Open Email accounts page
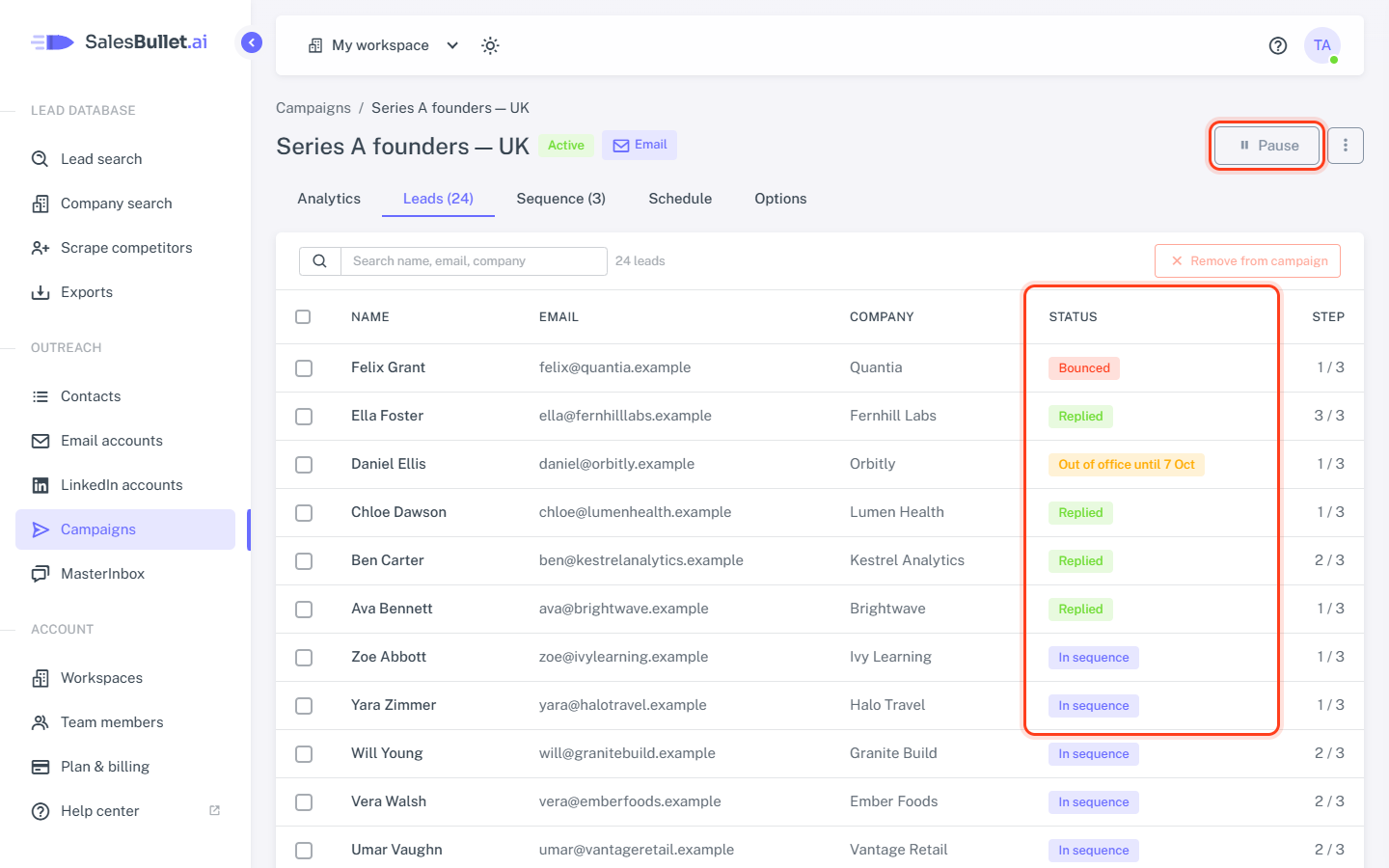Screen dimensions: 1389x868 [x=125, y=441]
